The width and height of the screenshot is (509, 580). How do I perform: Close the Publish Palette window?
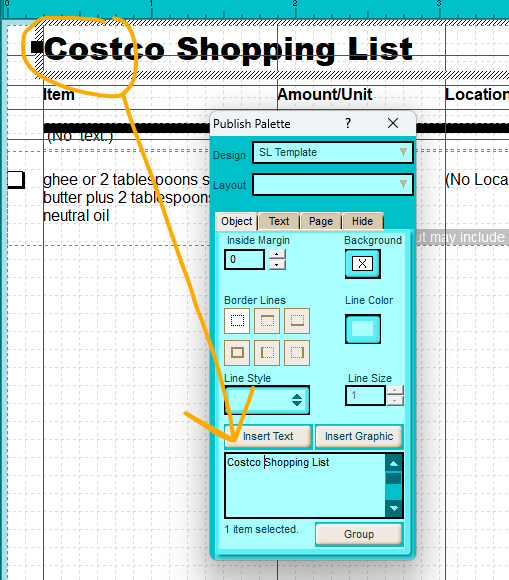393,123
